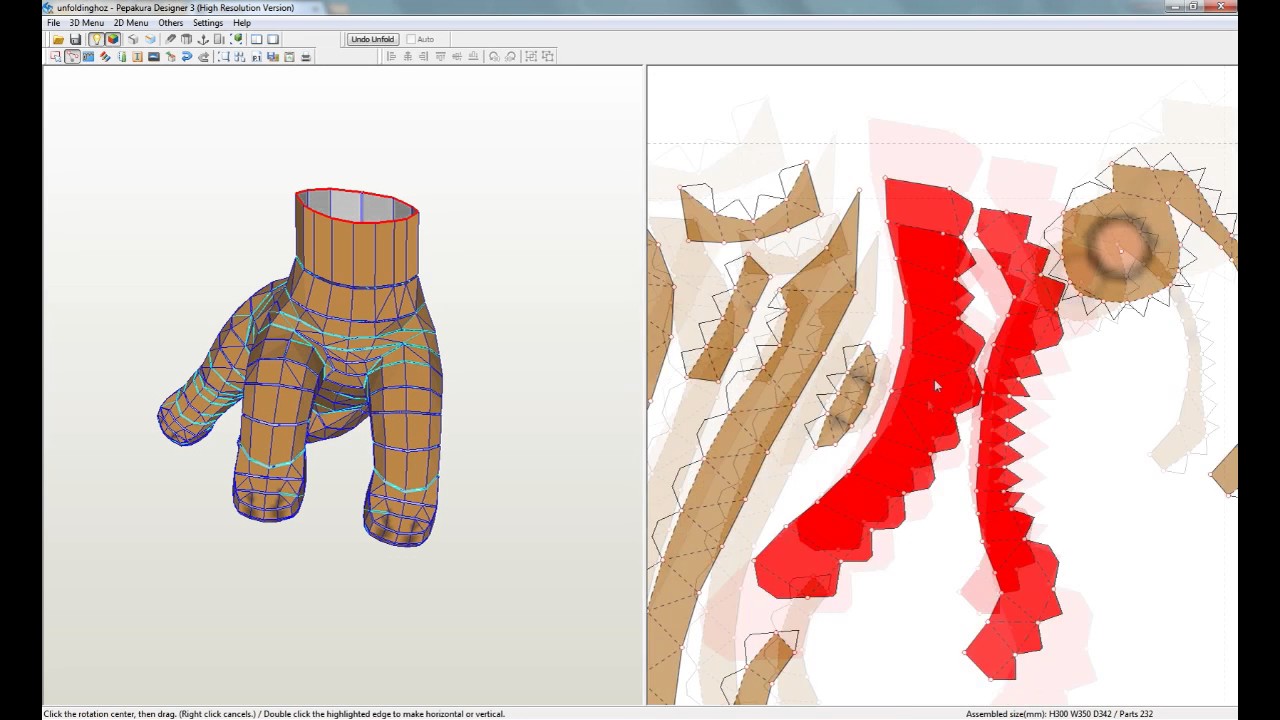Click the Open file folder icon
Viewport: 1280px width, 720px height.
point(58,39)
